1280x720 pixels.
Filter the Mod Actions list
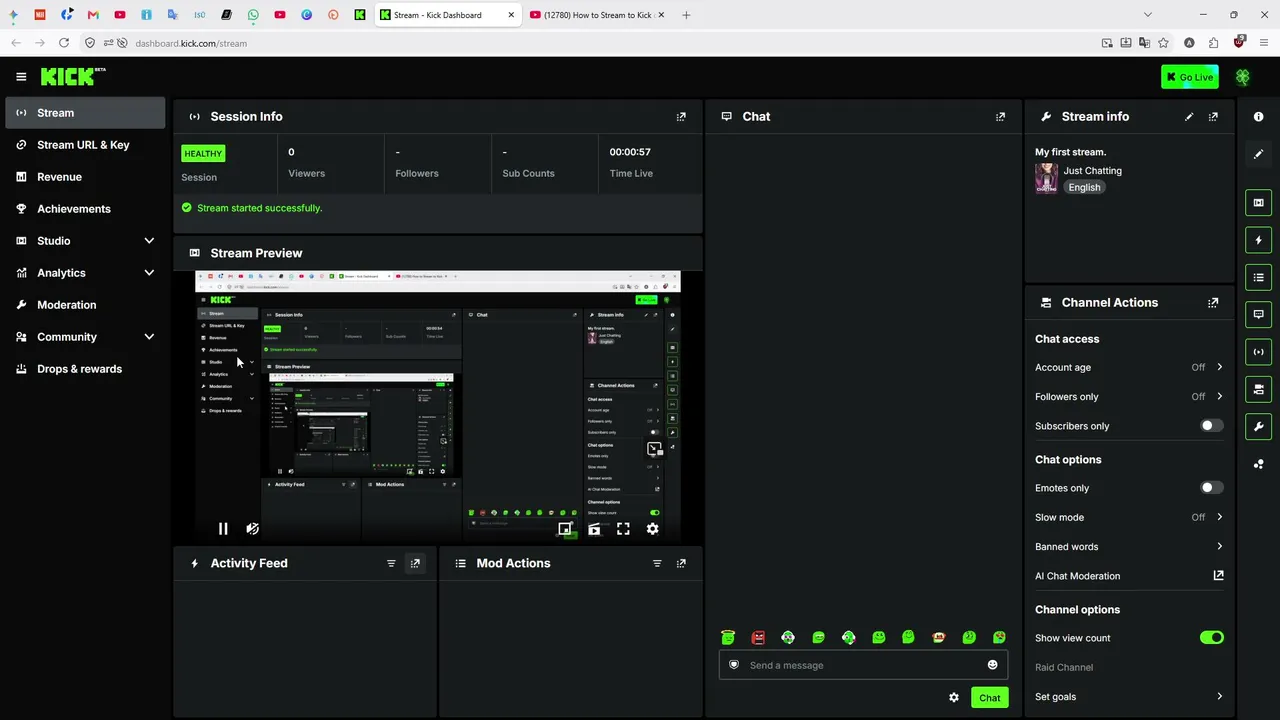657,564
